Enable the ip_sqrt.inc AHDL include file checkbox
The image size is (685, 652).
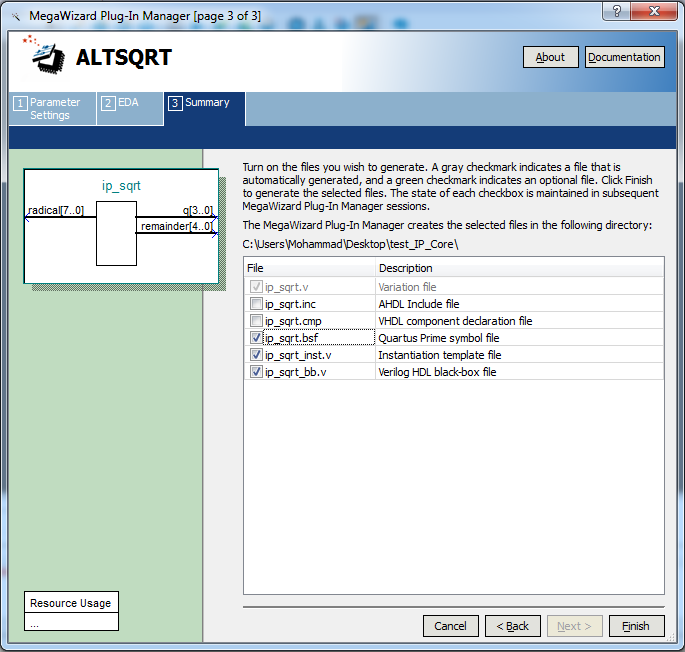pos(256,304)
